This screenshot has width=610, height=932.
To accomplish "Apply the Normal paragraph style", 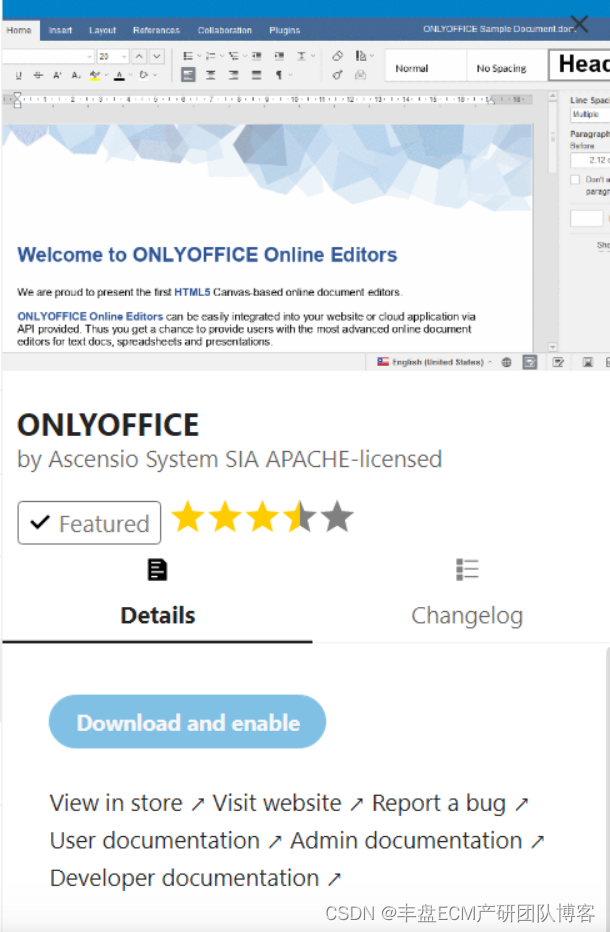I will (x=426, y=66).
